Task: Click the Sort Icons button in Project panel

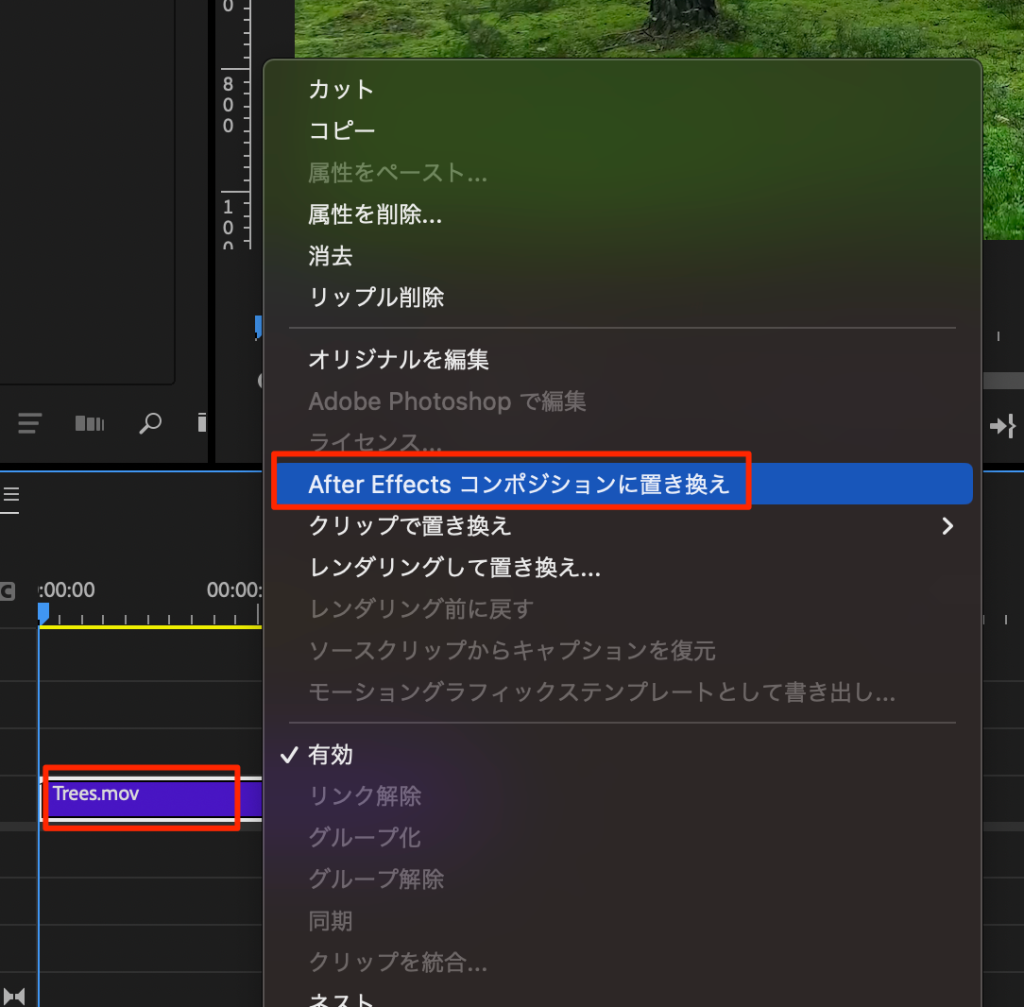Action: pos(30,424)
